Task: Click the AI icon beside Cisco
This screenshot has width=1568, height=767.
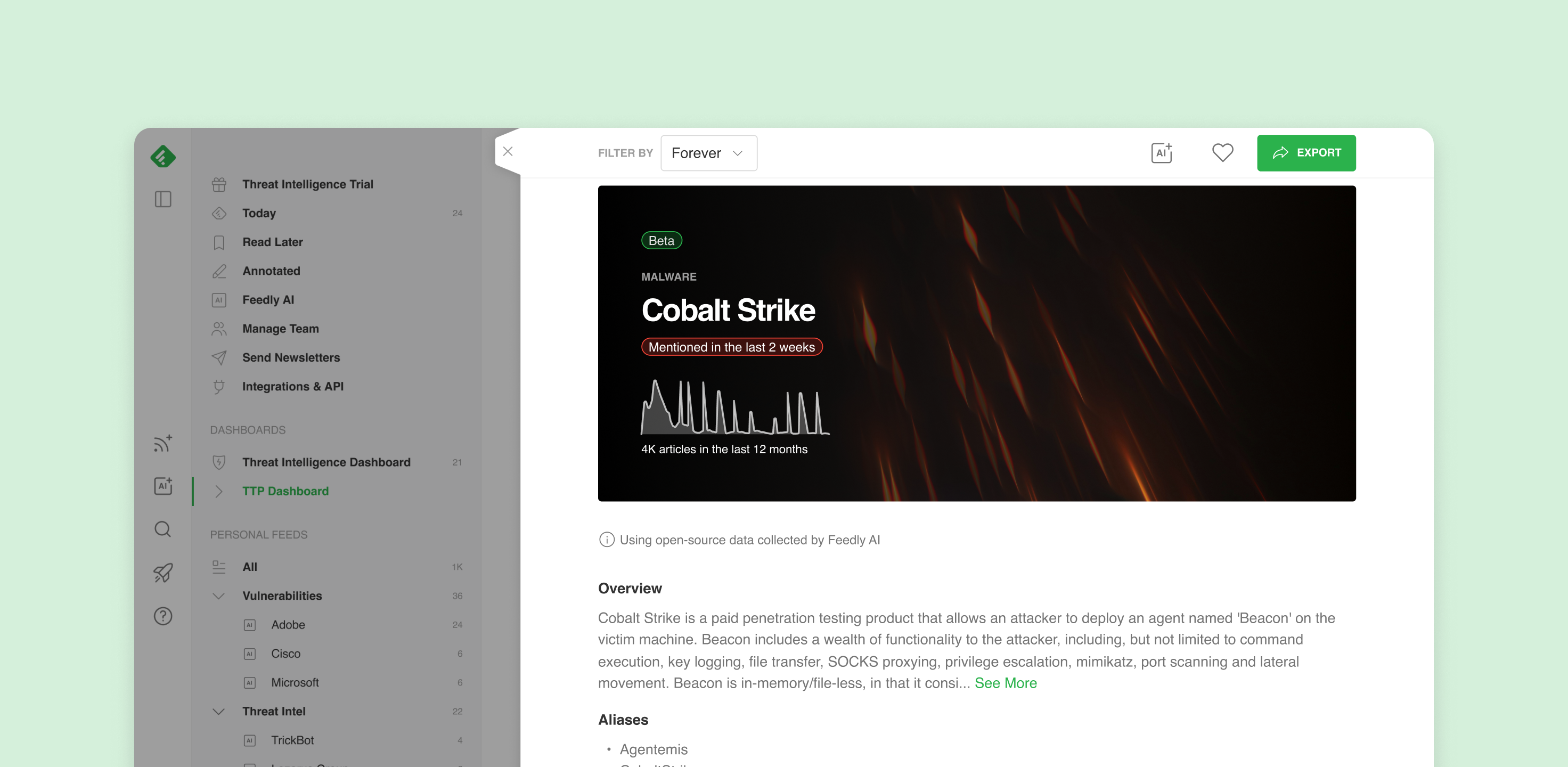Action: point(250,654)
